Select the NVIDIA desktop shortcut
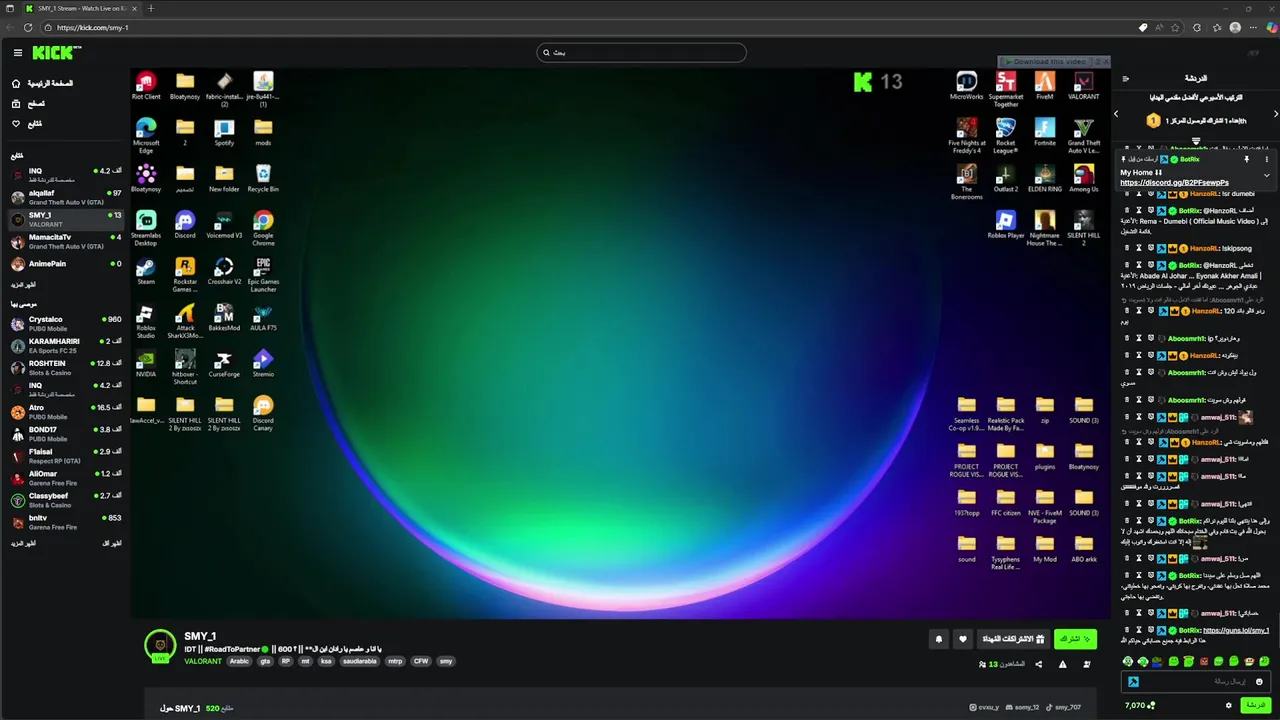This screenshot has width=1280, height=720. 146,363
